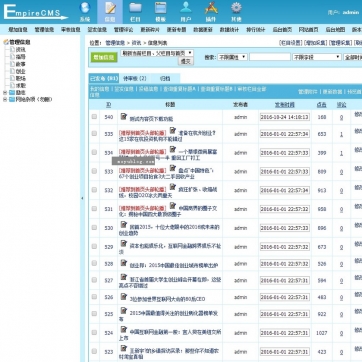
Task: Click the 提交 button under the dropdown
Action: [x=186, y=61]
